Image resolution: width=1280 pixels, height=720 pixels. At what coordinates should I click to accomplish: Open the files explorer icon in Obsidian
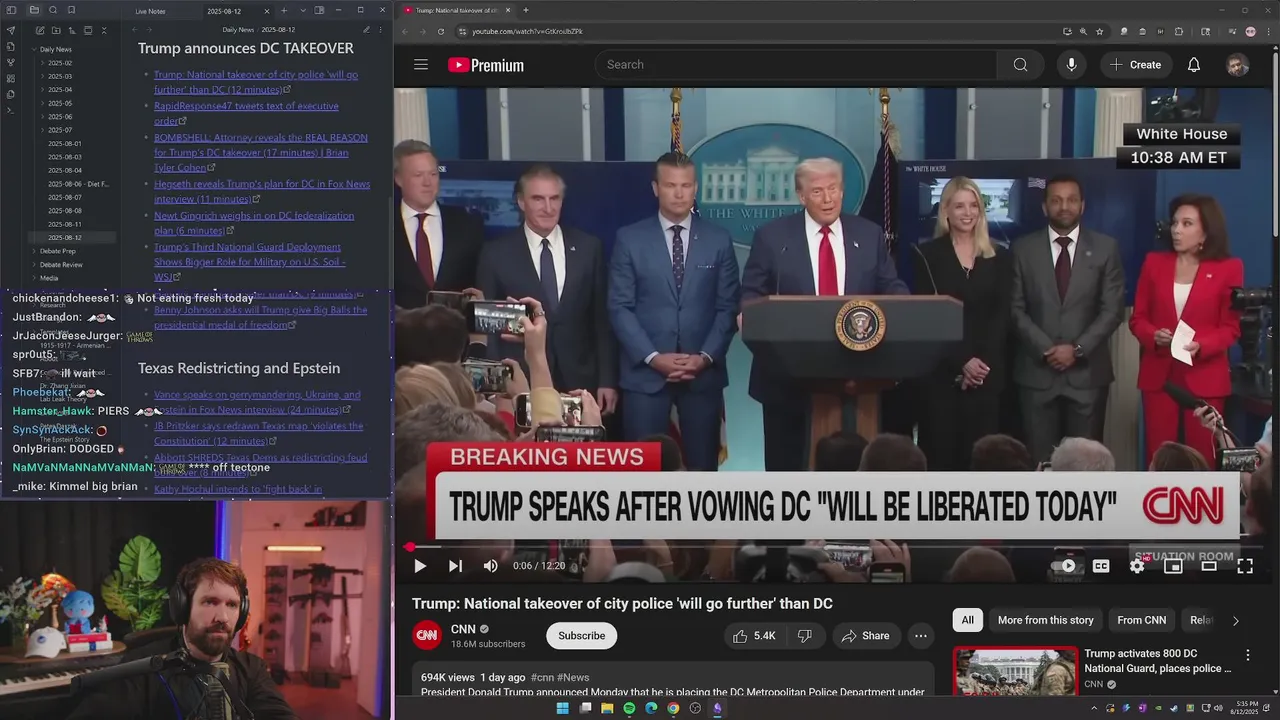pyautogui.click(x=34, y=10)
